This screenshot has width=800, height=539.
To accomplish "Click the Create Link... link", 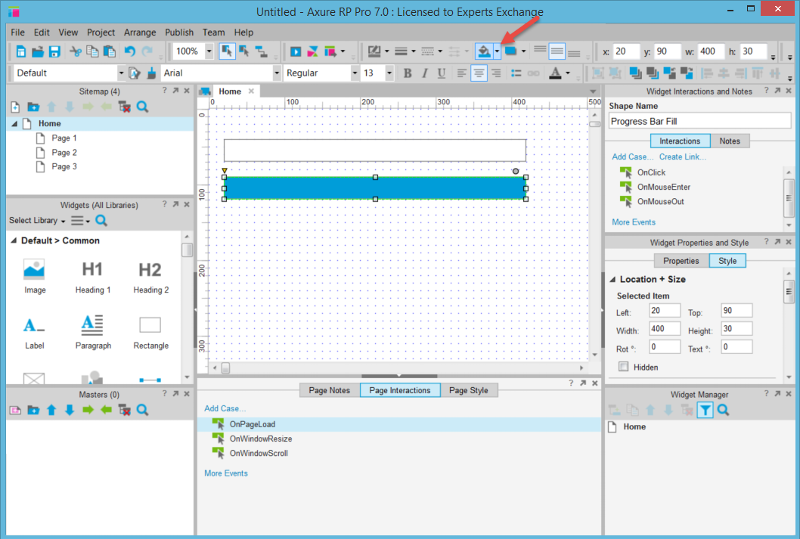I will [684, 157].
